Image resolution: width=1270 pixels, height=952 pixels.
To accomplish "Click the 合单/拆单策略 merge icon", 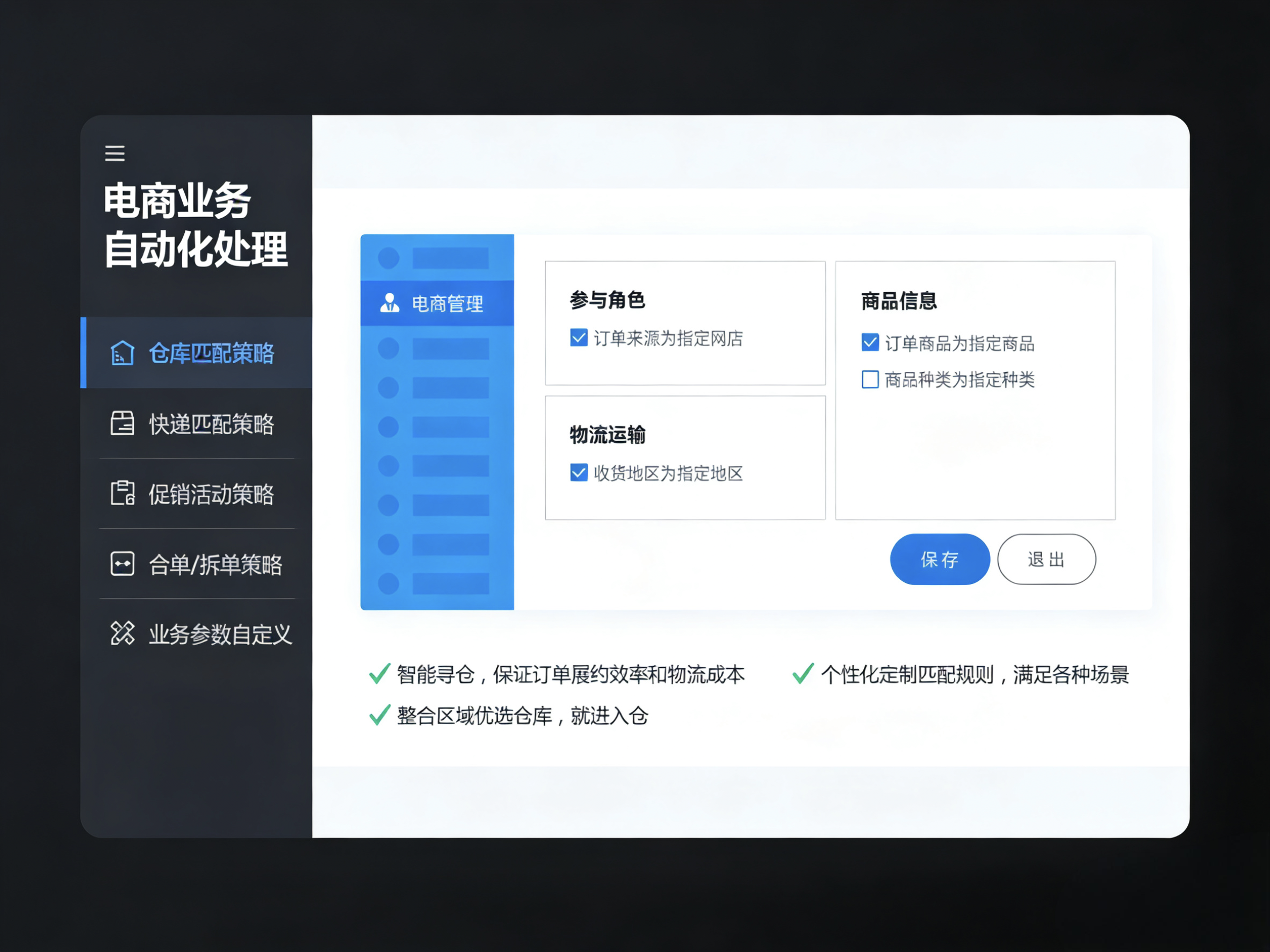I will tap(122, 564).
